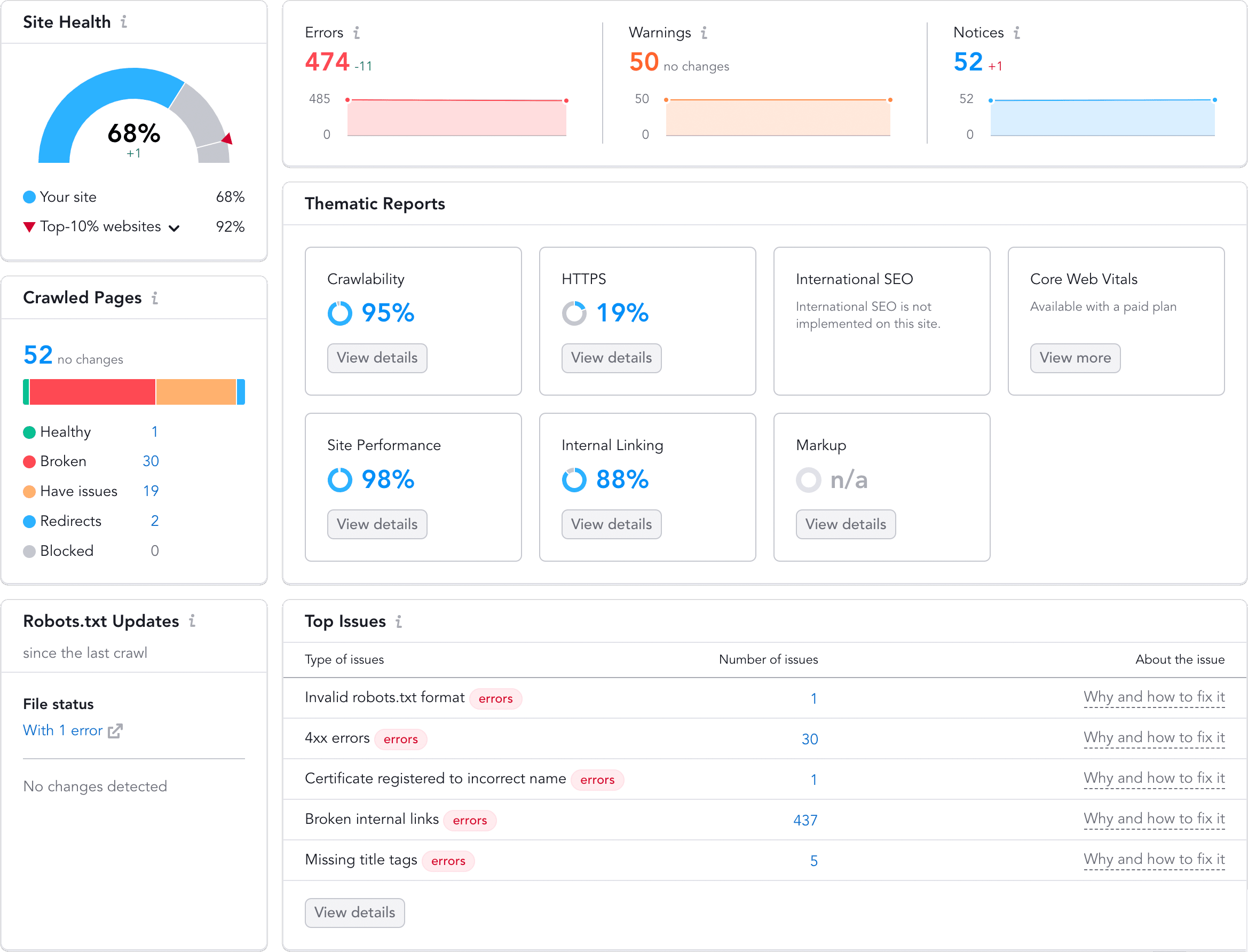Click the Notices total 52
Screen dimensions: 1248x952
point(968,62)
